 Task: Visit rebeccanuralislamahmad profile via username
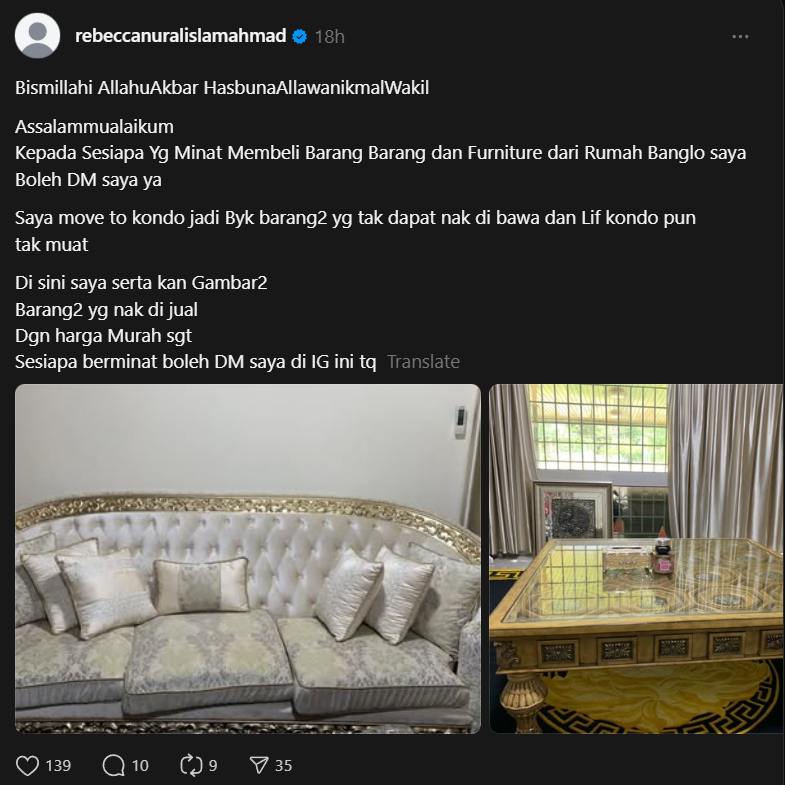coord(180,36)
